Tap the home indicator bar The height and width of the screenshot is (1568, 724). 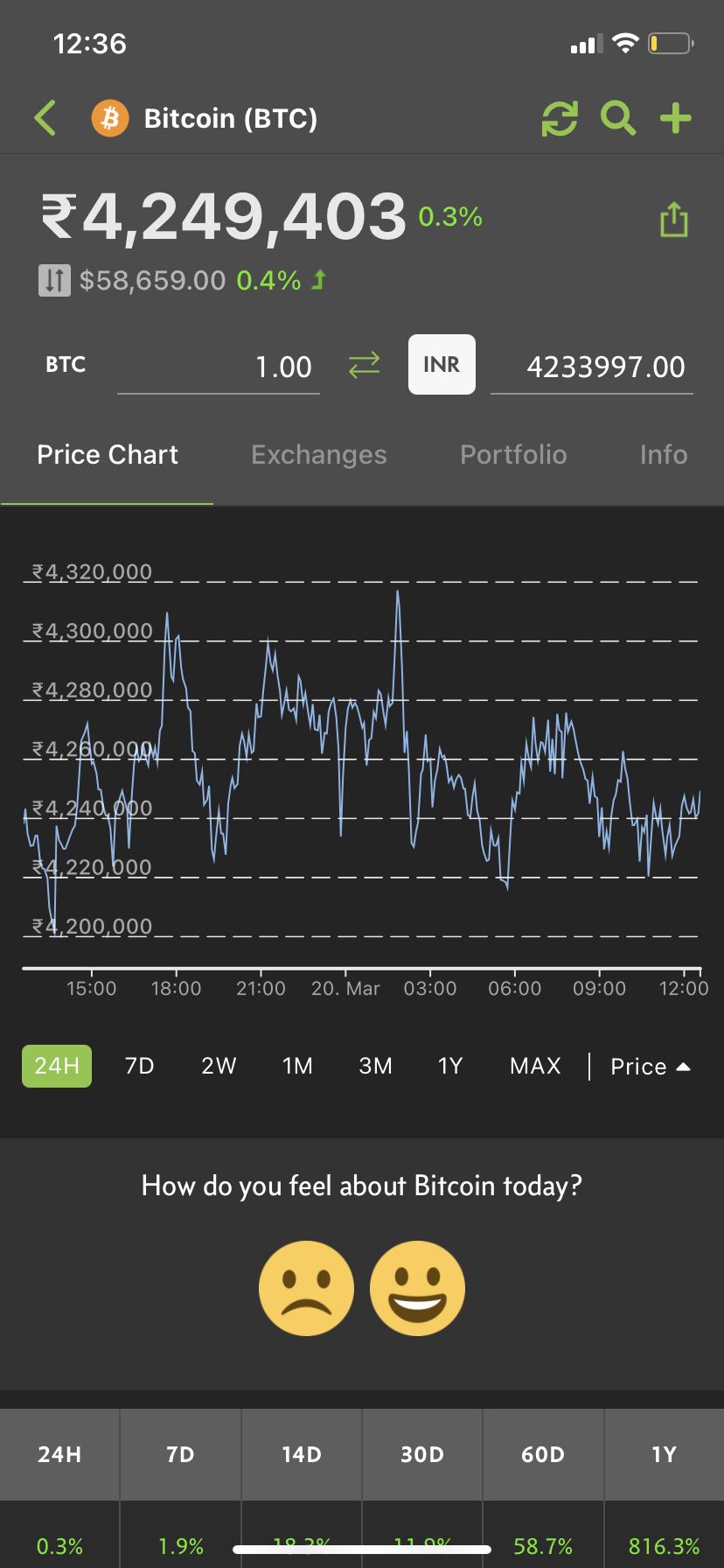[362, 1549]
